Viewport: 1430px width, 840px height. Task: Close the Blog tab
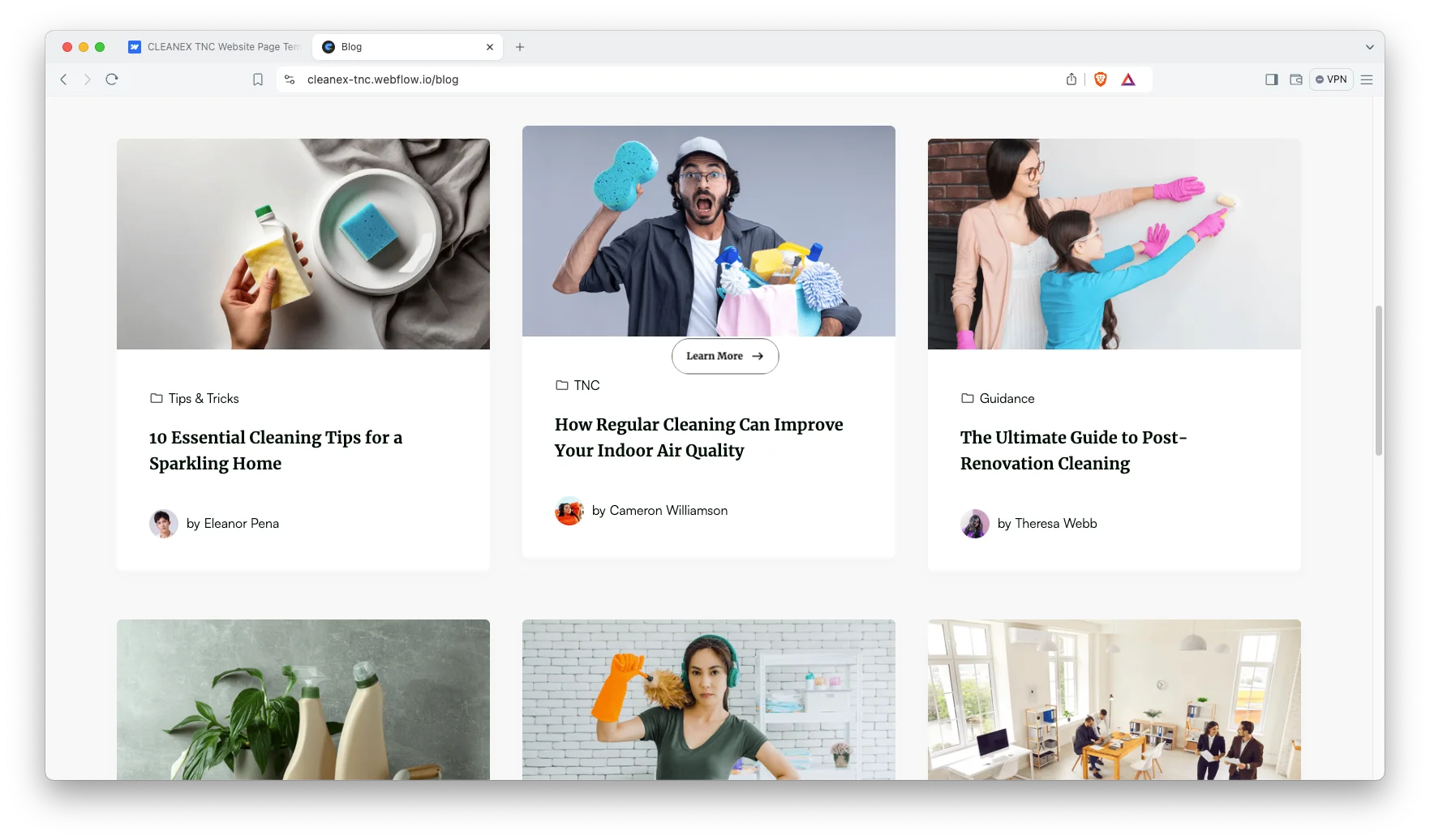click(x=490, y=47)
